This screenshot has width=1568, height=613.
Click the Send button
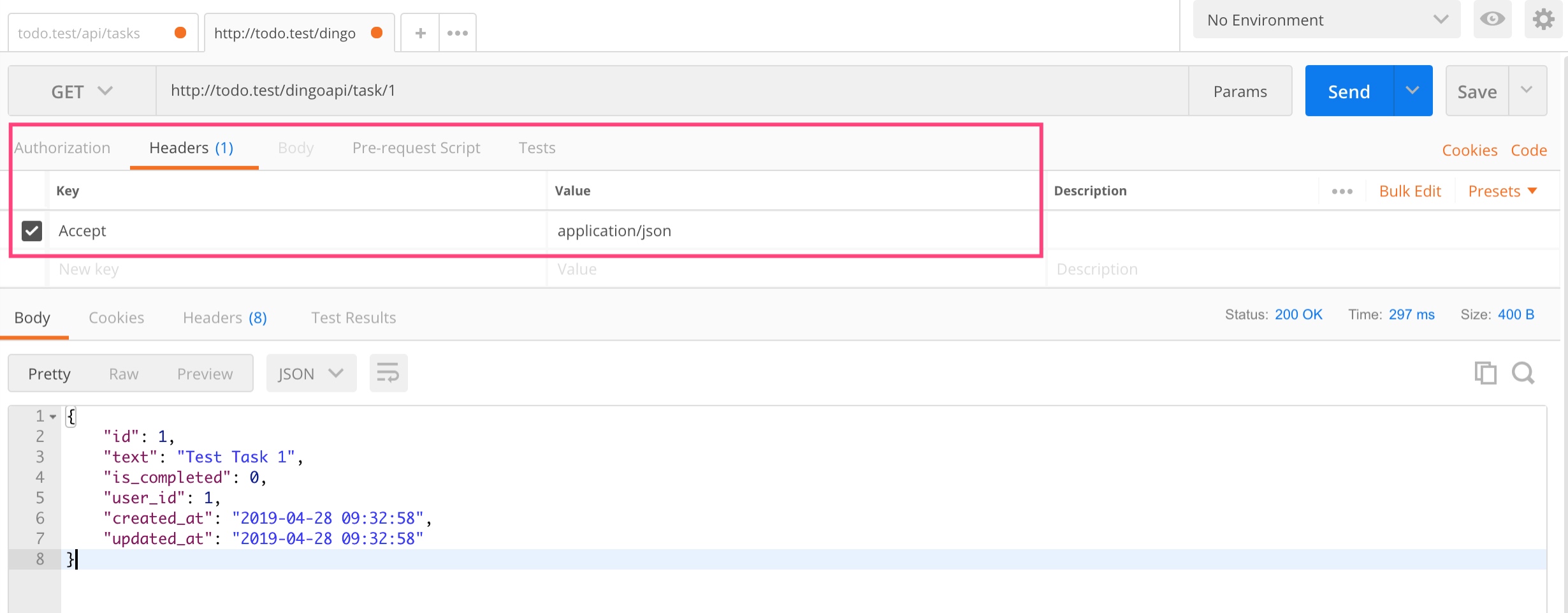click(1349, 91)
